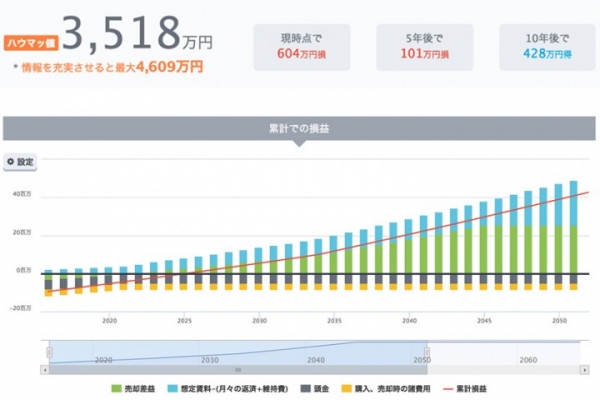Open the 情報を充実させると最大4,609万円 link
This screenshot has height=400, width=600.
click(110, 68)
